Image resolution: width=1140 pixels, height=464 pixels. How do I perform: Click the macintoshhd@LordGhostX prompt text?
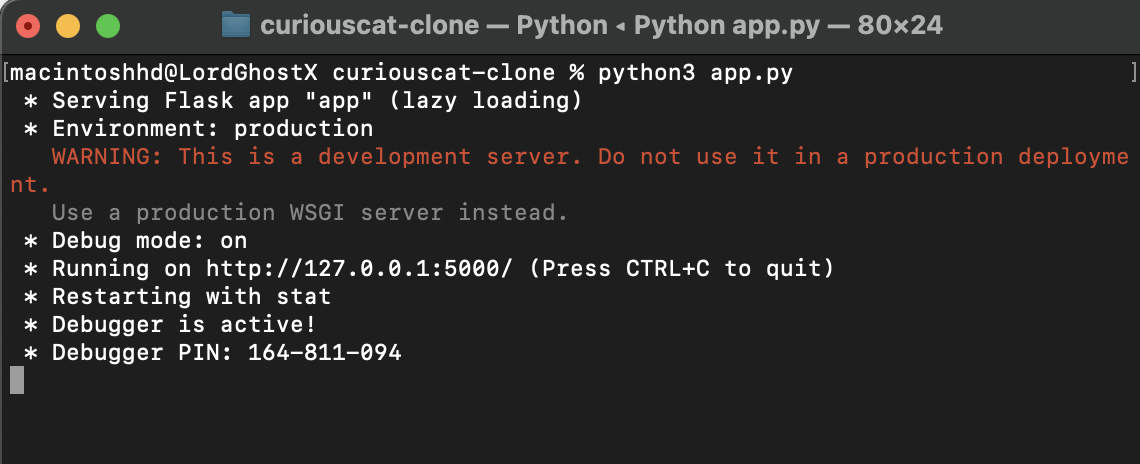pyautogui.click(x=164, y=73)
